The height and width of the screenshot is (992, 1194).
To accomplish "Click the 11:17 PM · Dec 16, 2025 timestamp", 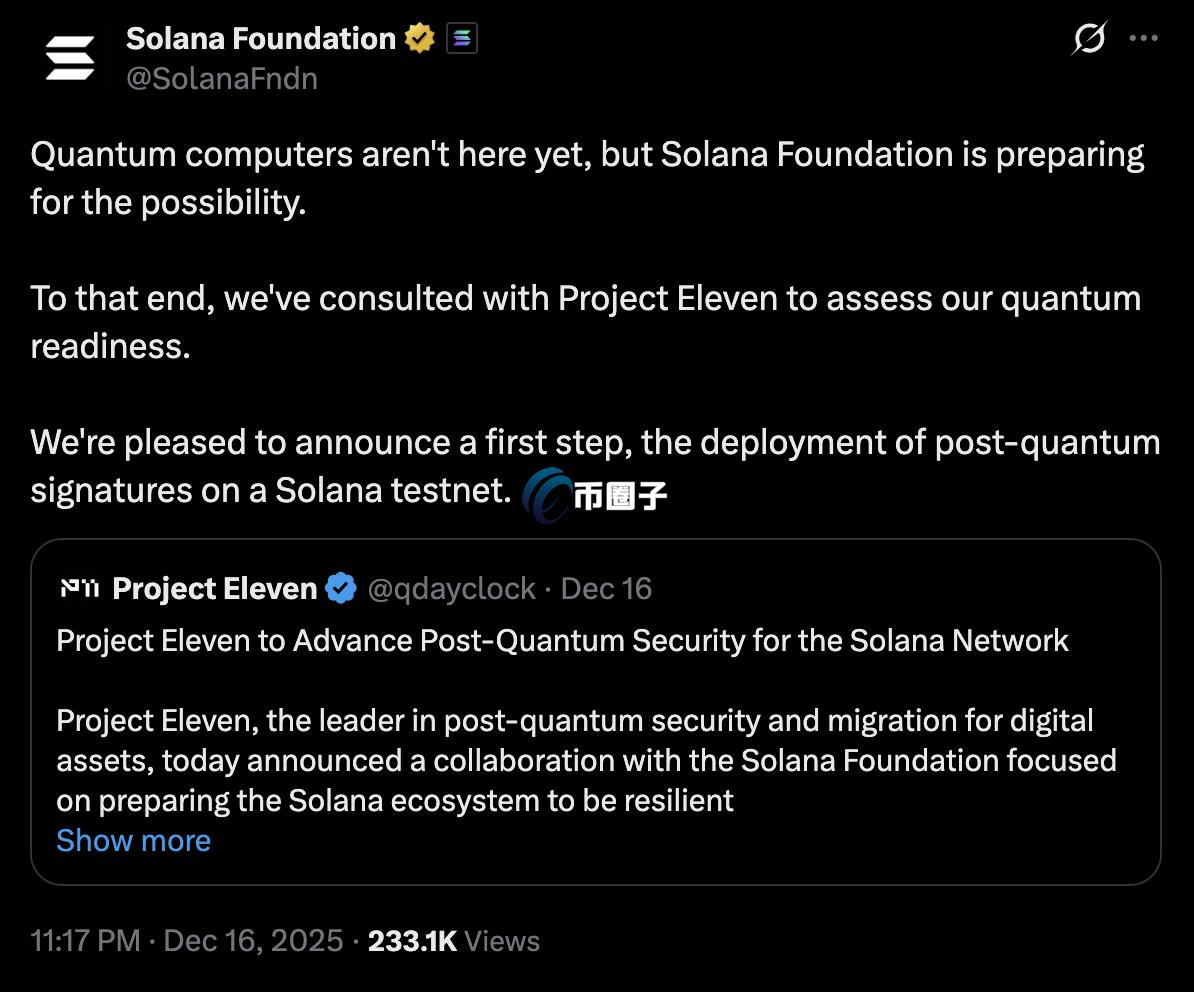I will pyautogui.click(x=185, y=941).
